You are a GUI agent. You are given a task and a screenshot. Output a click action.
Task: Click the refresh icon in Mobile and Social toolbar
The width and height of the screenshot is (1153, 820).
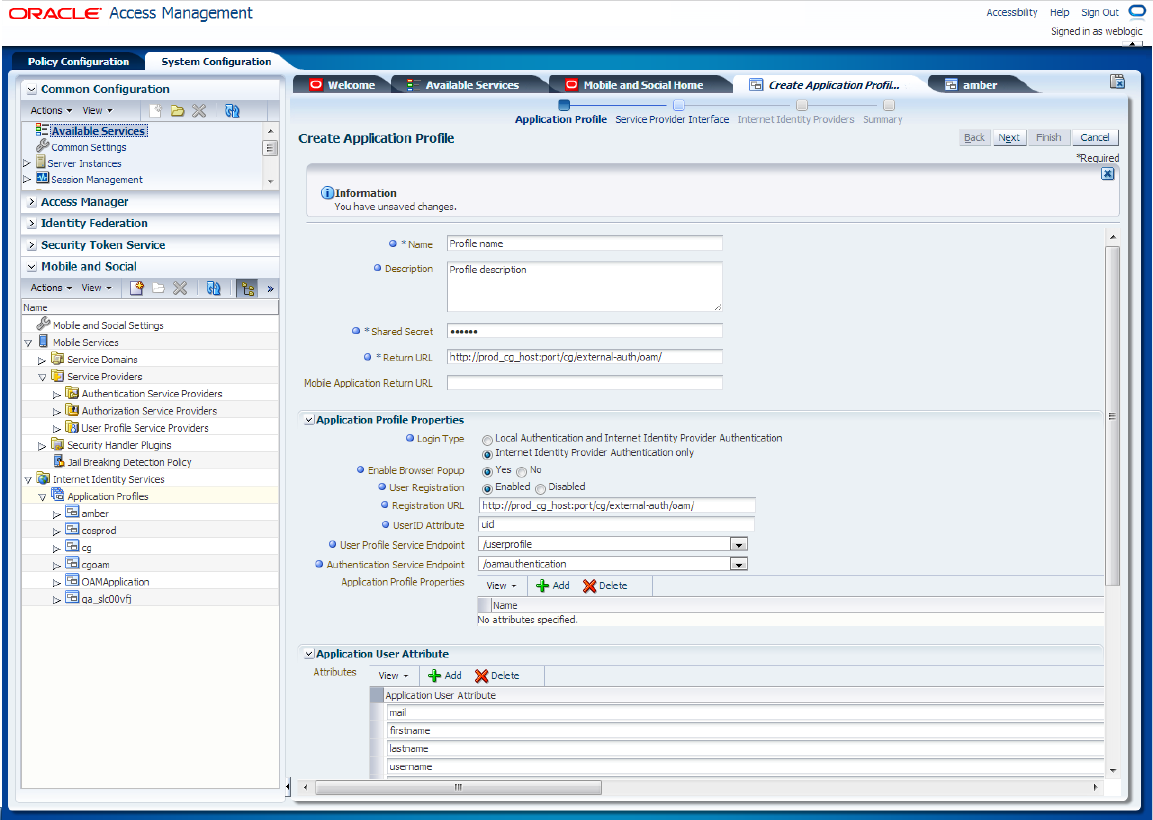point(213,288)
